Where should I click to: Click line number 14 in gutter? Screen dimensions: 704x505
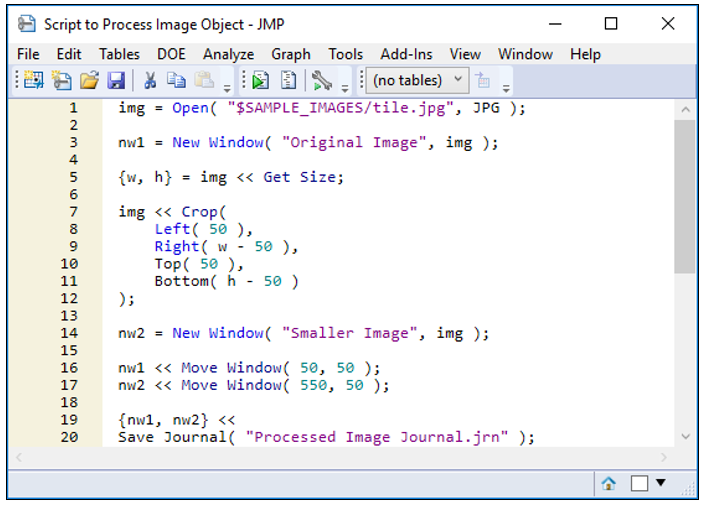coord(69,333)
